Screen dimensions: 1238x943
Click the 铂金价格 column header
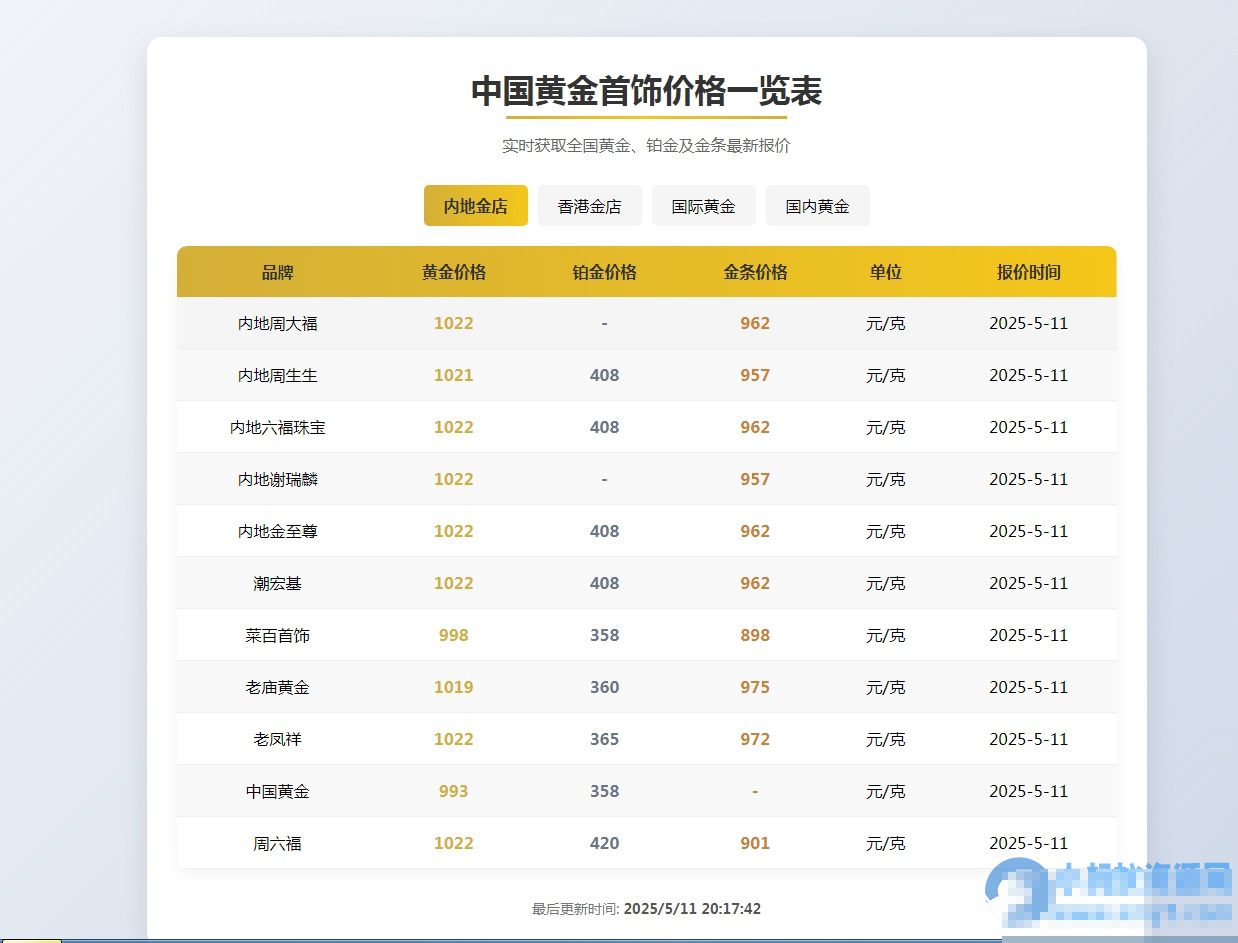604,272
